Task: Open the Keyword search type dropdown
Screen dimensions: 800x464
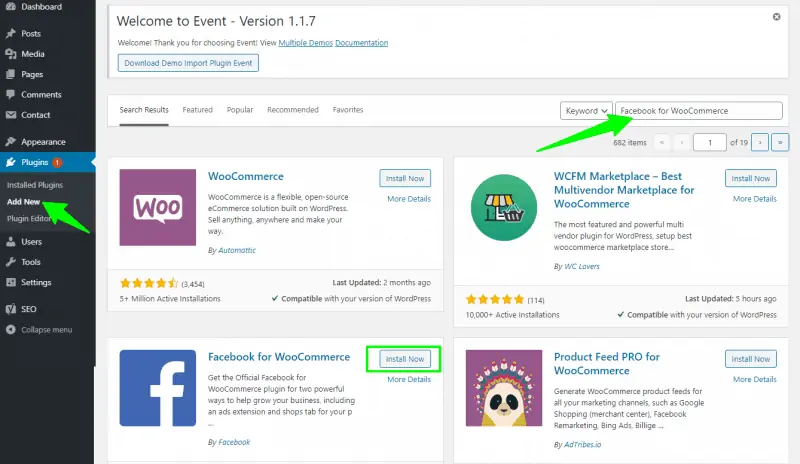Action: point(586,111)
